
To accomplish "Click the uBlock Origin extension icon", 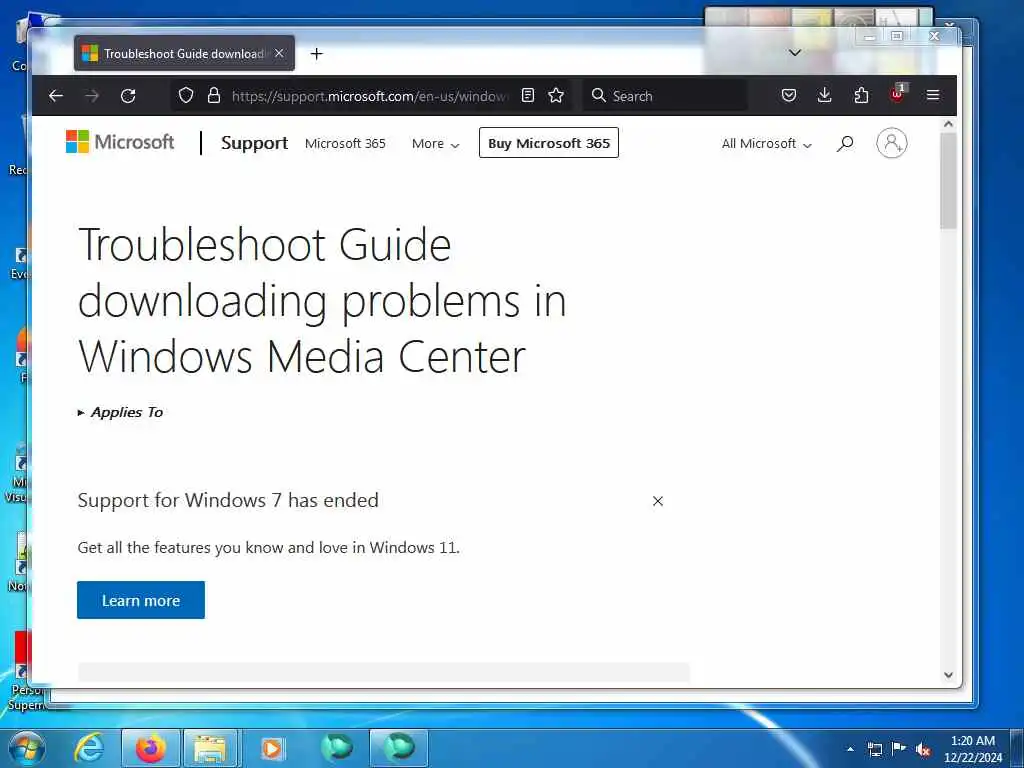I will point(897,95).
